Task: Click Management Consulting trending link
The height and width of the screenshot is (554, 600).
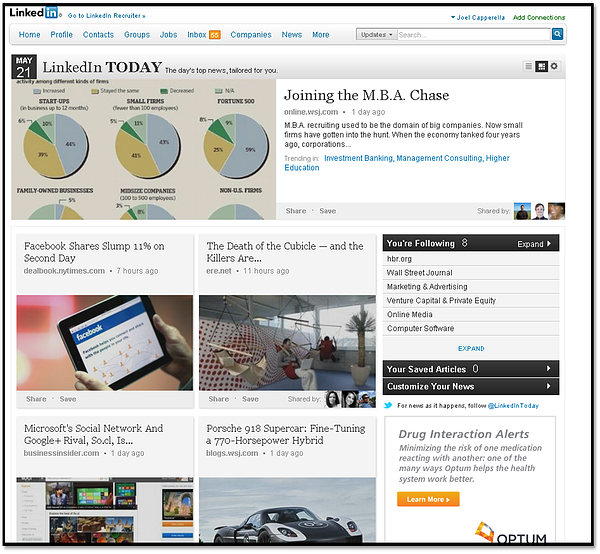Action: tap(439, 158)
